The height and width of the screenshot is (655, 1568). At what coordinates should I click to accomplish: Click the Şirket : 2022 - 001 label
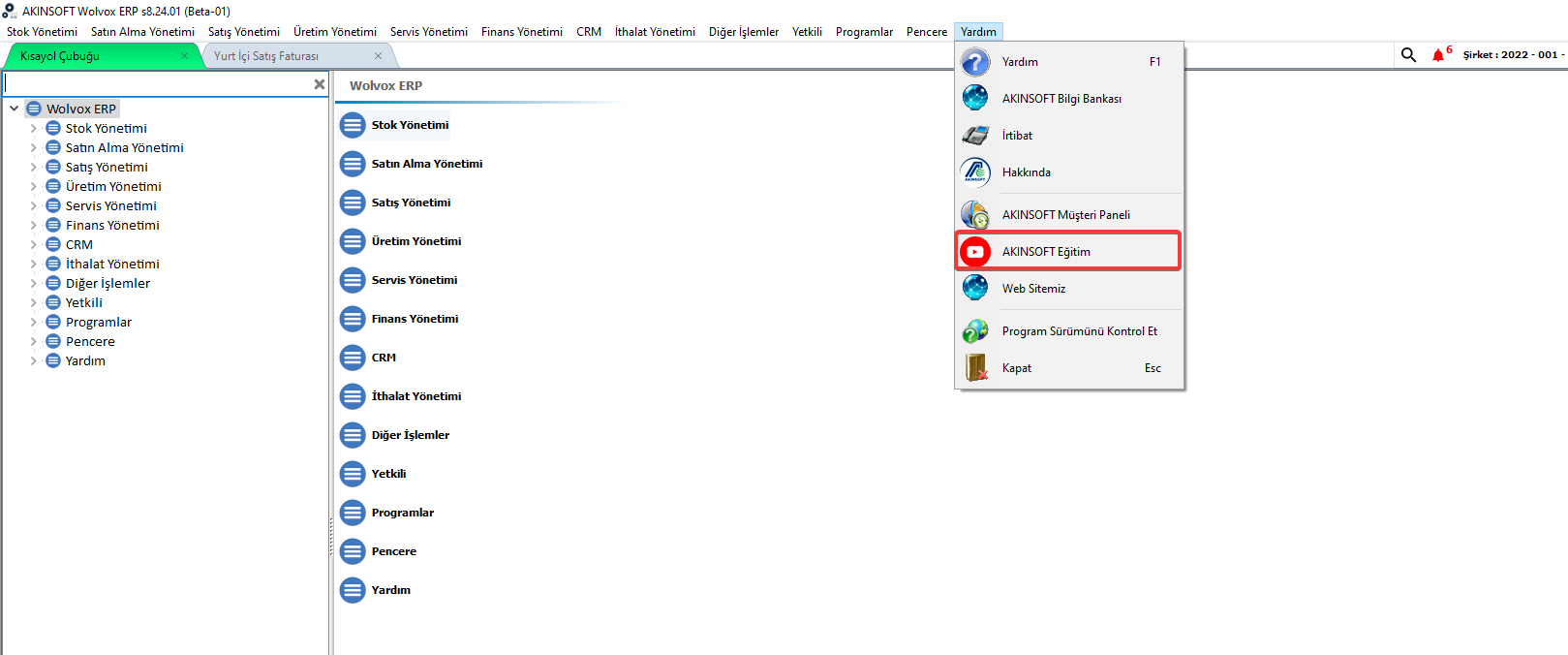(1511, 55)
